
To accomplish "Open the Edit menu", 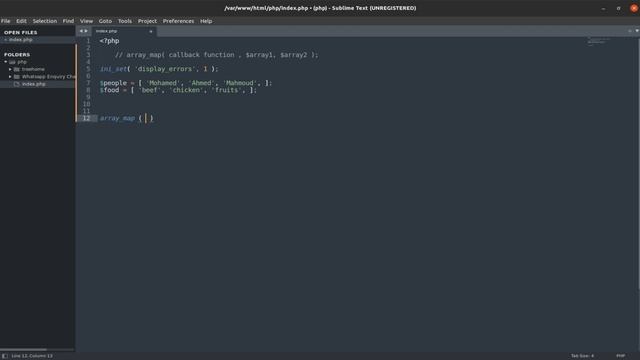I will 21,21.
